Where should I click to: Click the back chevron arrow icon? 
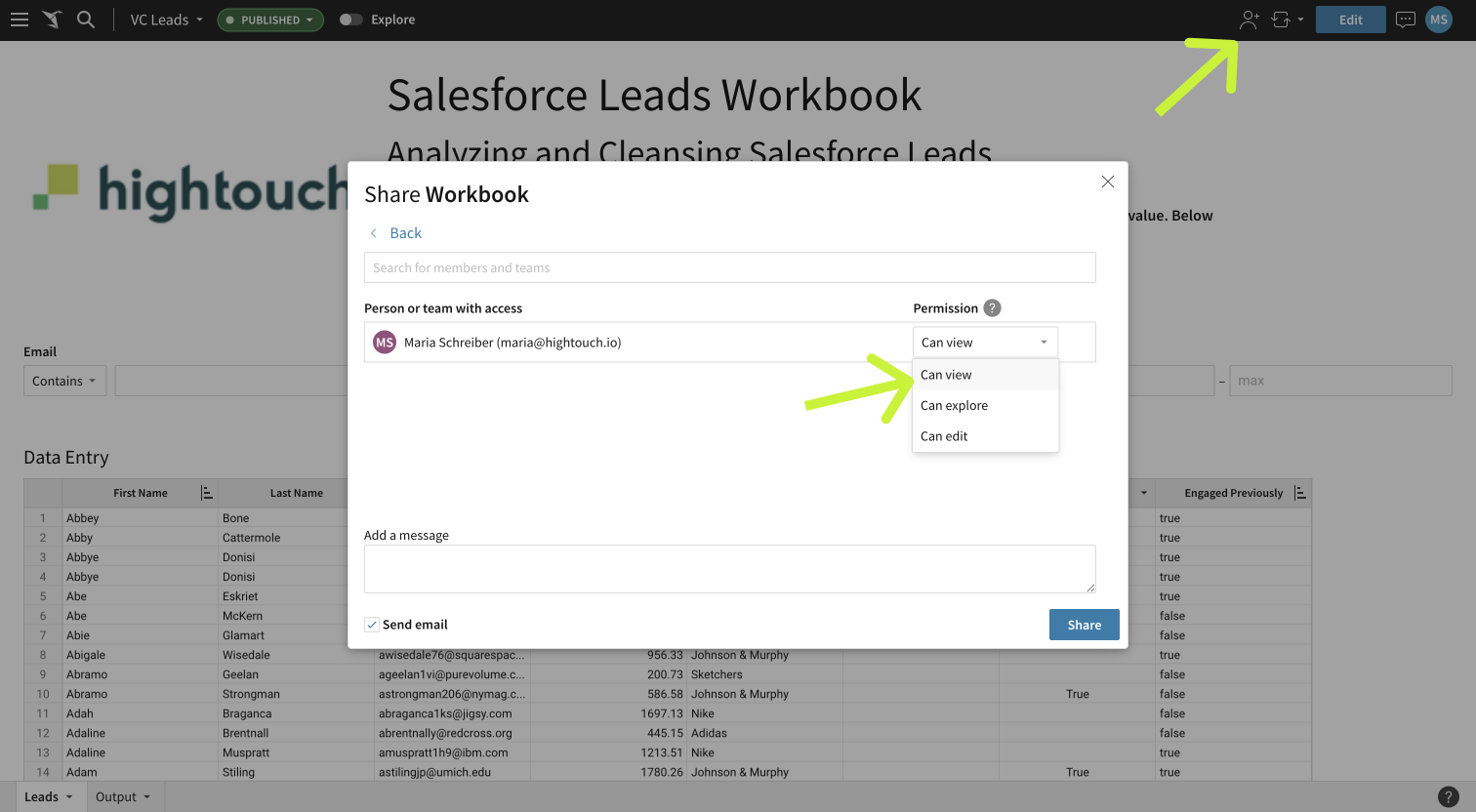click(373, 233)
